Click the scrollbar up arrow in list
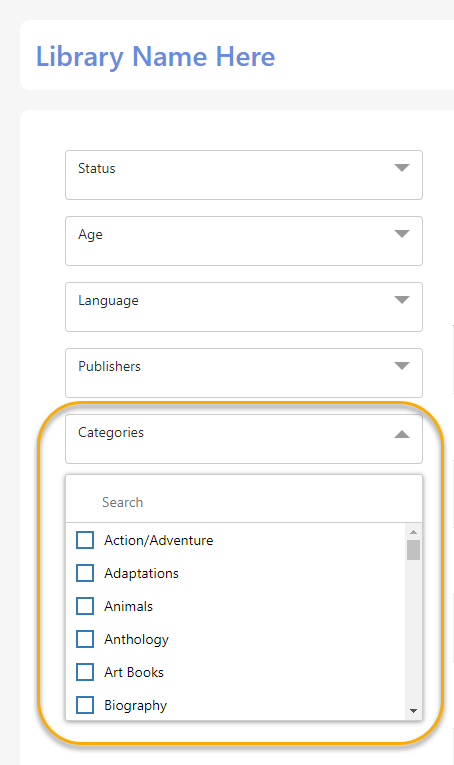Screen dimensions: 454x765 pos(414,532)
